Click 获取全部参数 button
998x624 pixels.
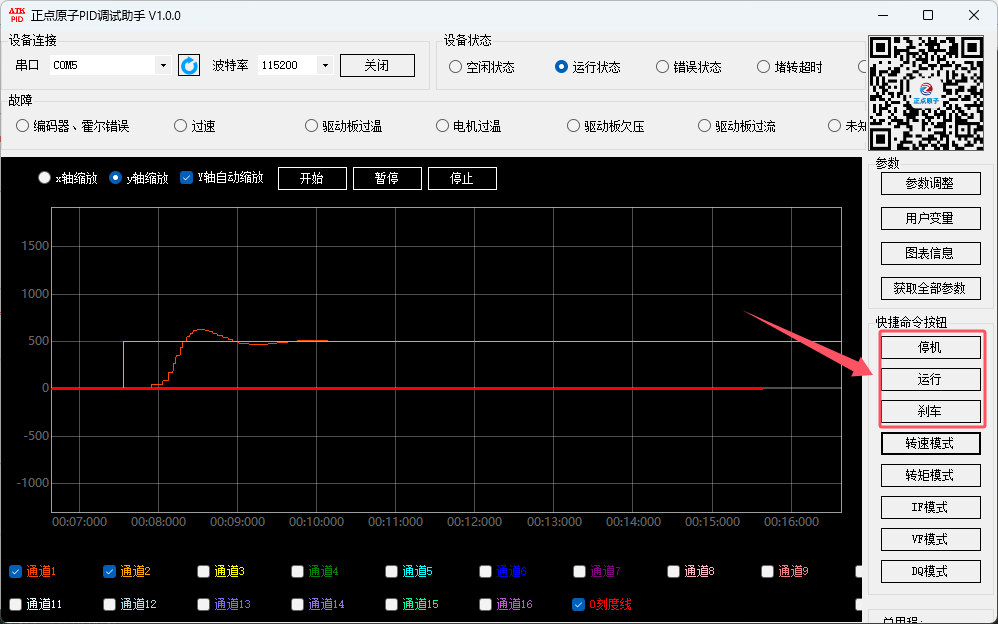[931, 288]
